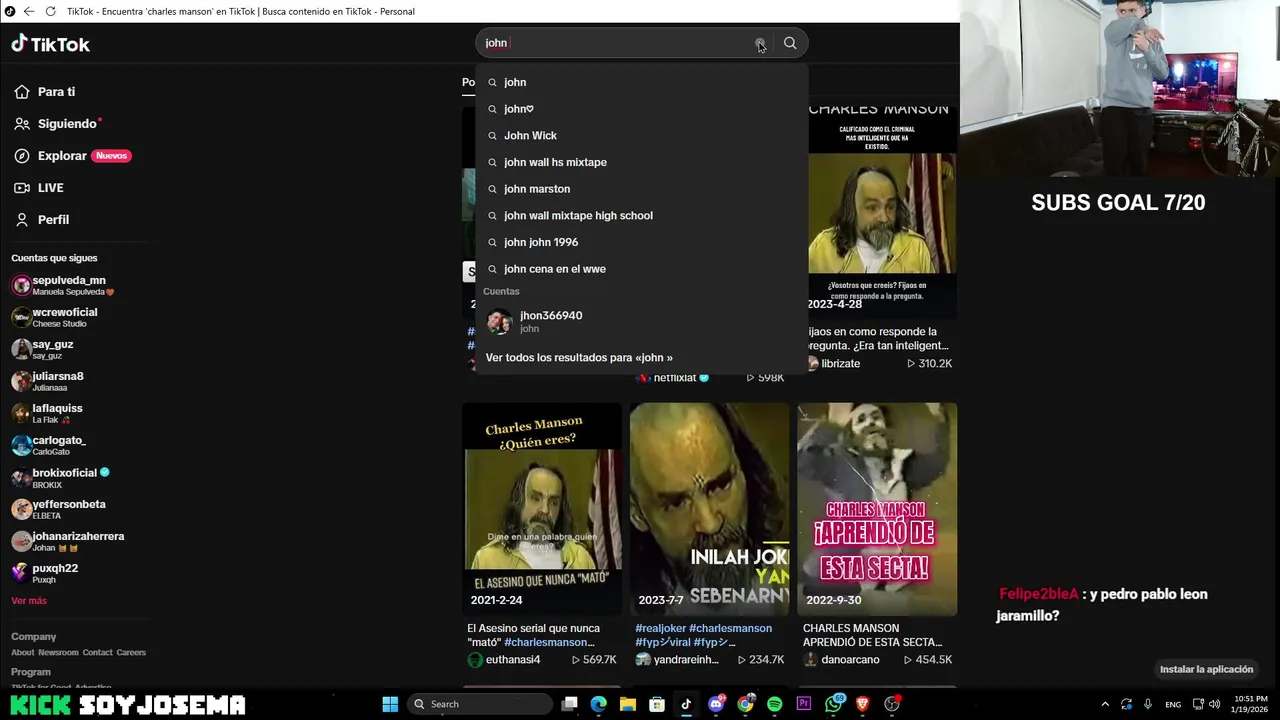
Task: Select the john heart emoji suggestion
Action: [x=641, y=109]
